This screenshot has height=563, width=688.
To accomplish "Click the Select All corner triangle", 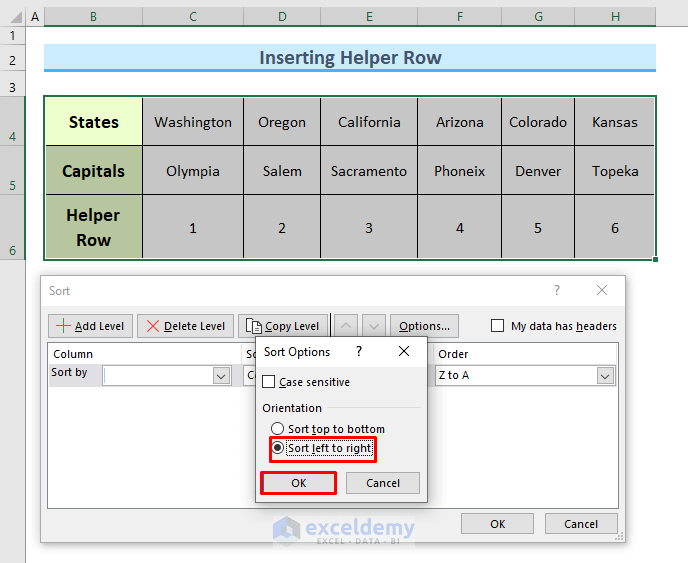I will [x=16, y=17].
